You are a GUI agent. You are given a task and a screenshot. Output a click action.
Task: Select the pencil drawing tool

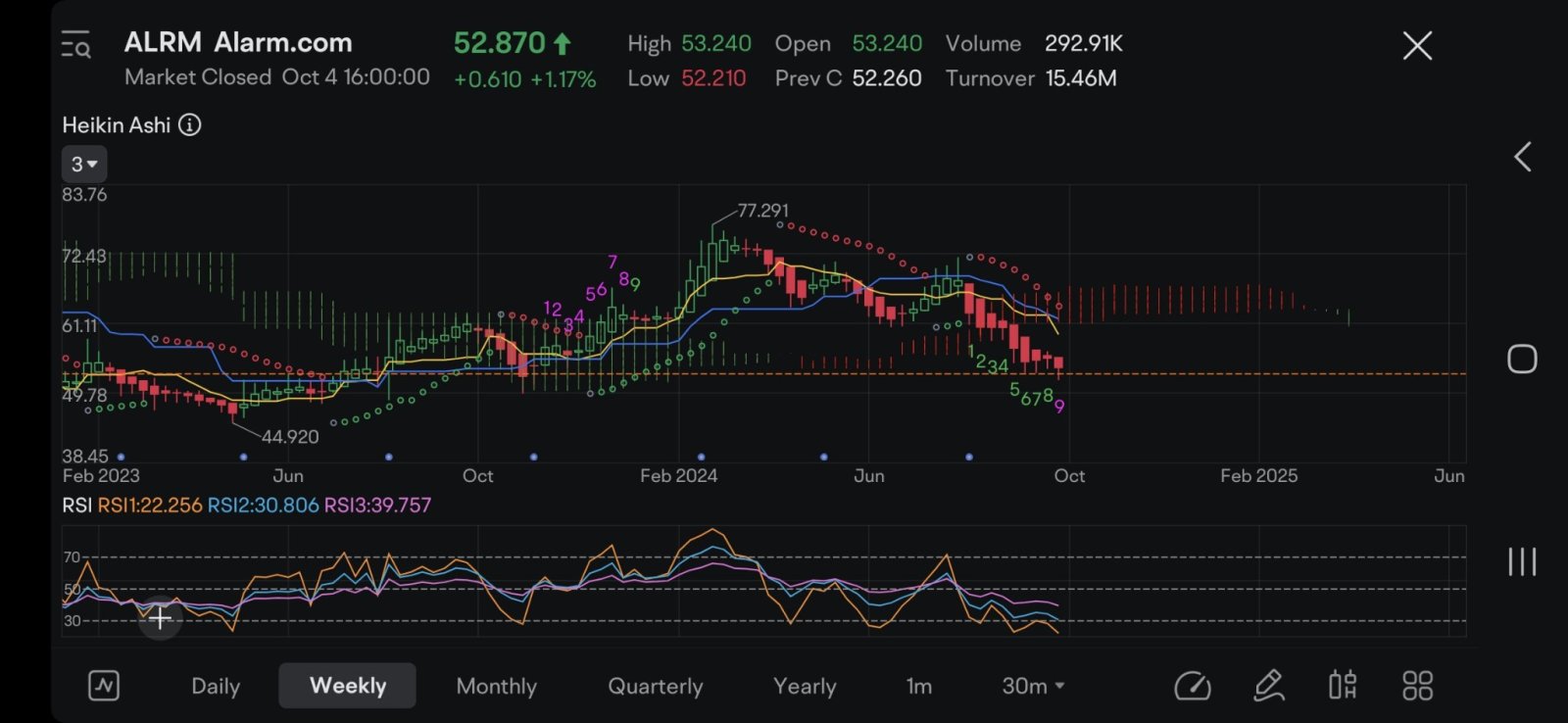[1269, 686]
